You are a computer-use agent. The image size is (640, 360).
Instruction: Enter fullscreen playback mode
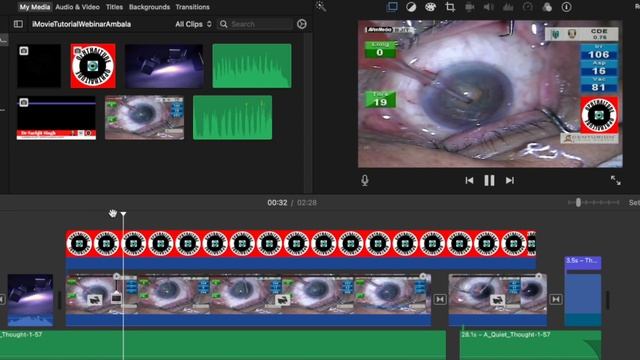pos(616,180)
